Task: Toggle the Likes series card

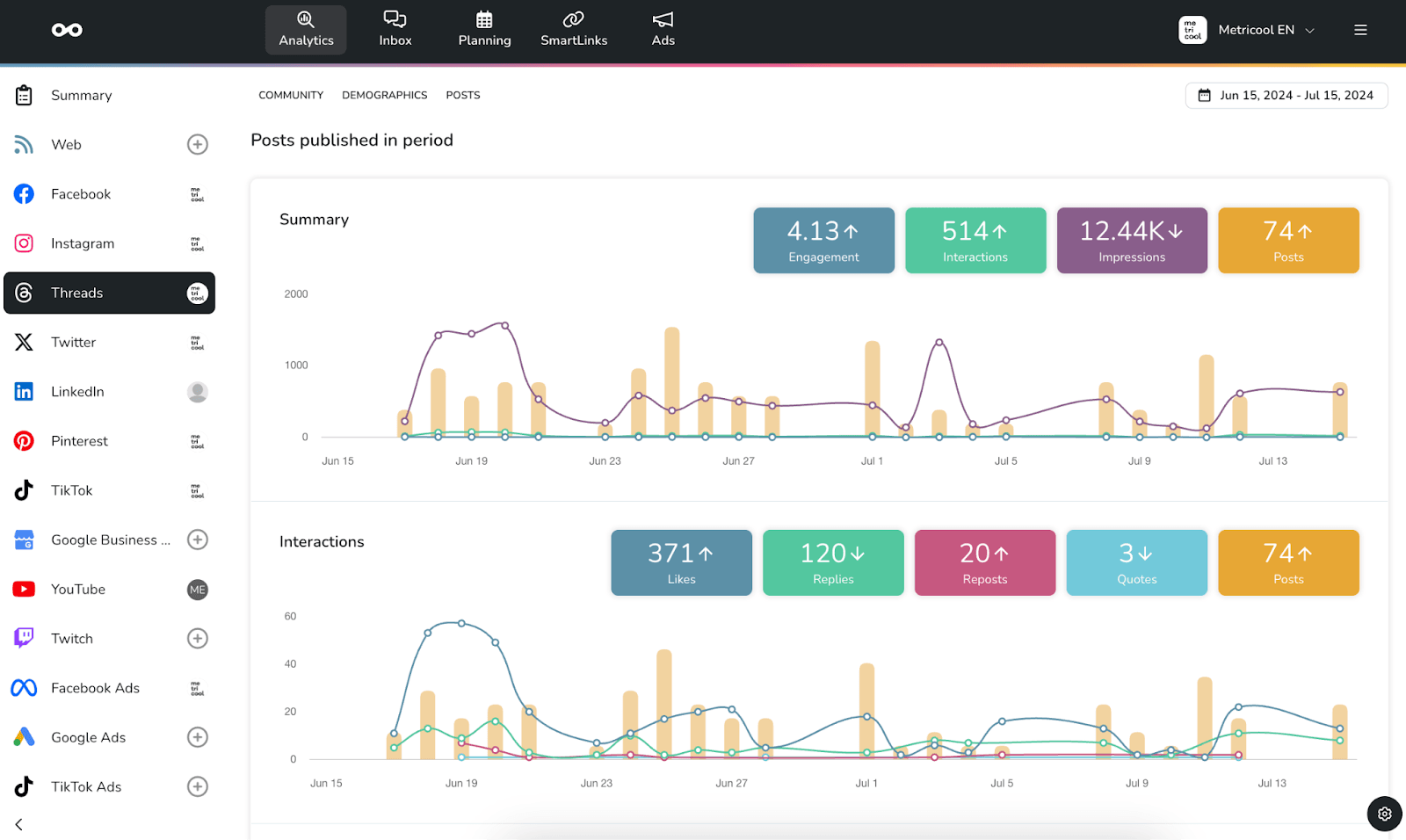Action: point(681,562)
